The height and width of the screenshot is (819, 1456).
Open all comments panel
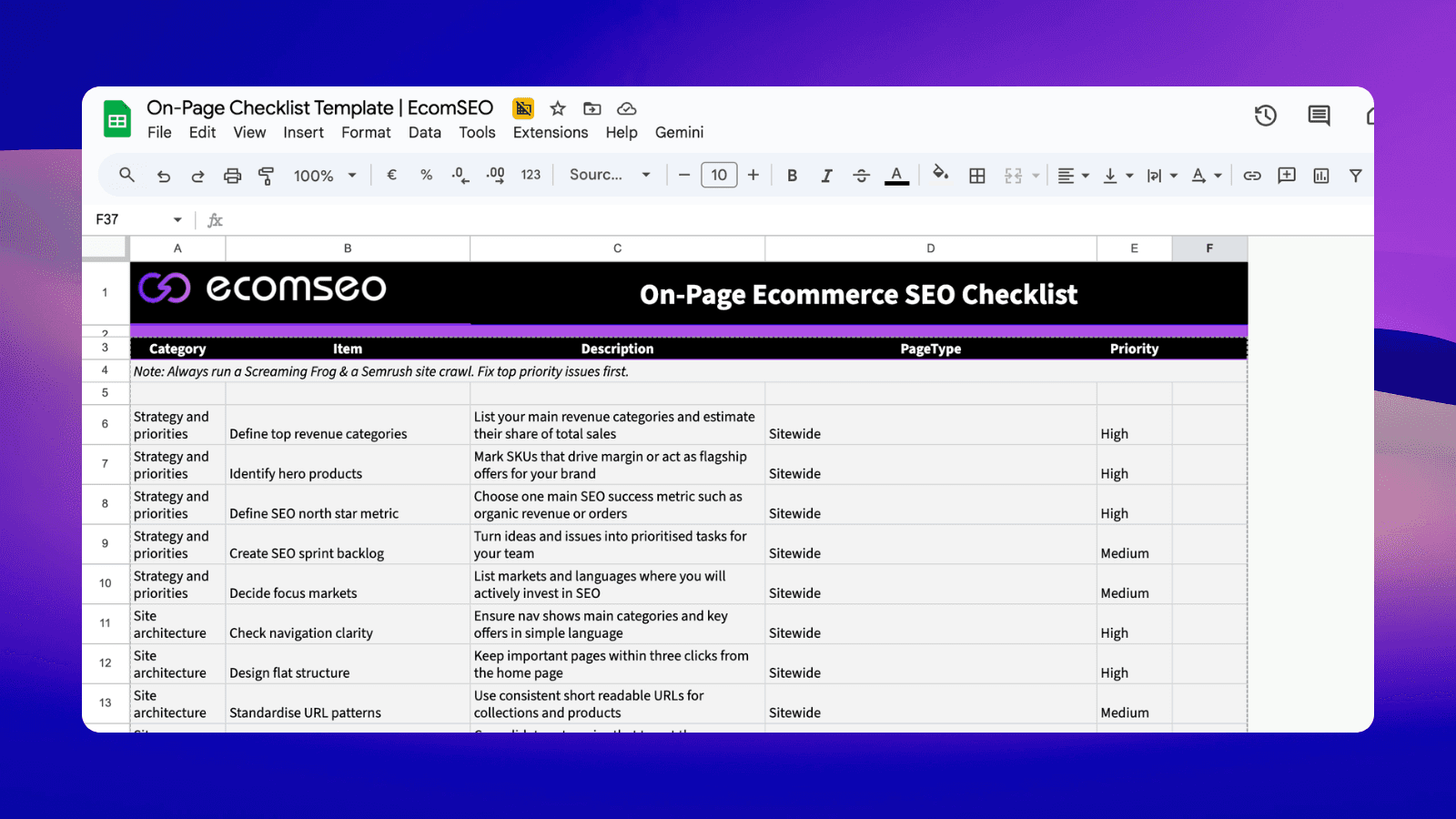point(1319,116)
